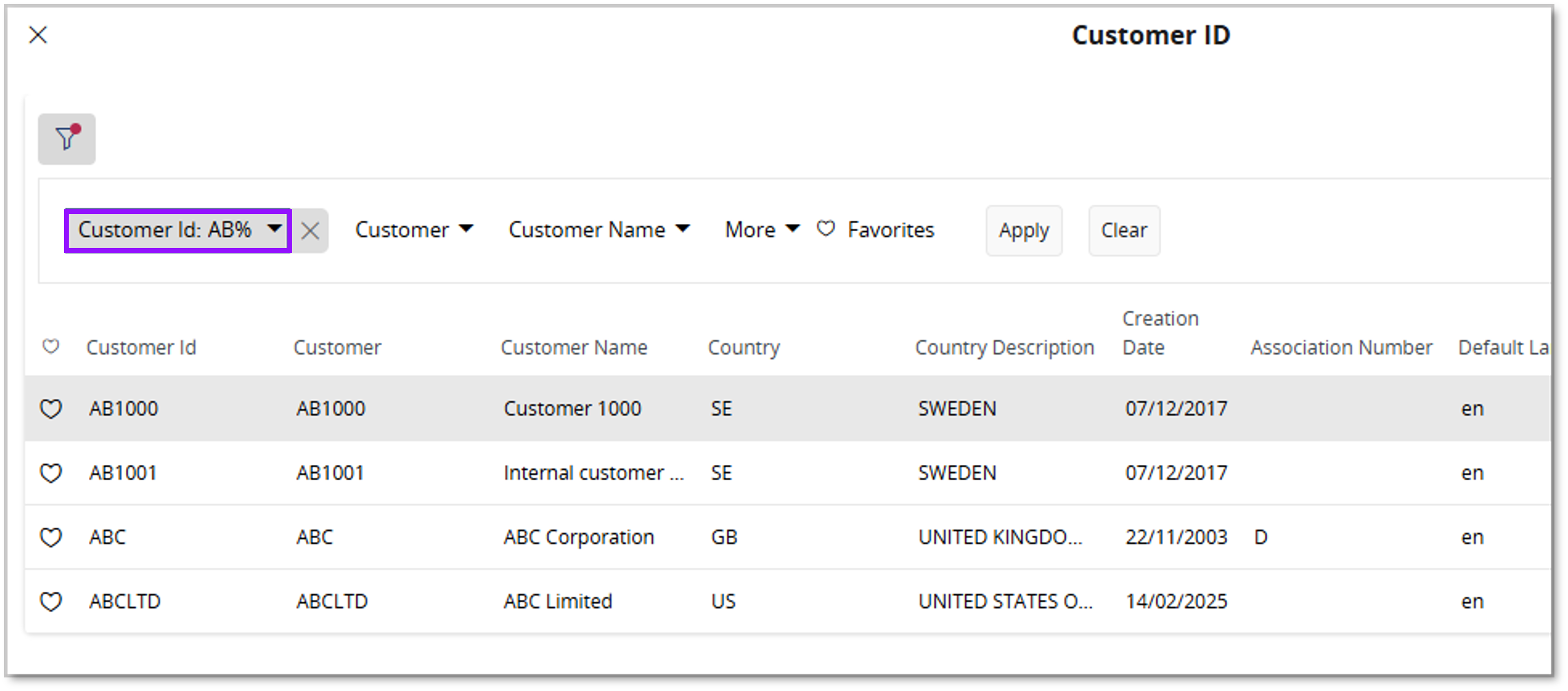This screenshot has height=691, width=1568.
Task: Click heart icon in table header
Action: pos(50,347)
